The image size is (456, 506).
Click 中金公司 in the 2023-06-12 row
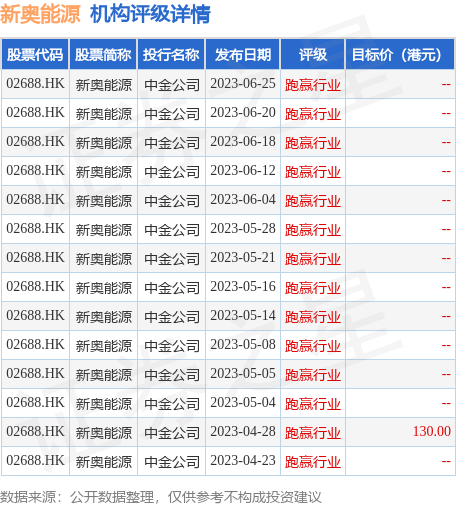(172, 172)
